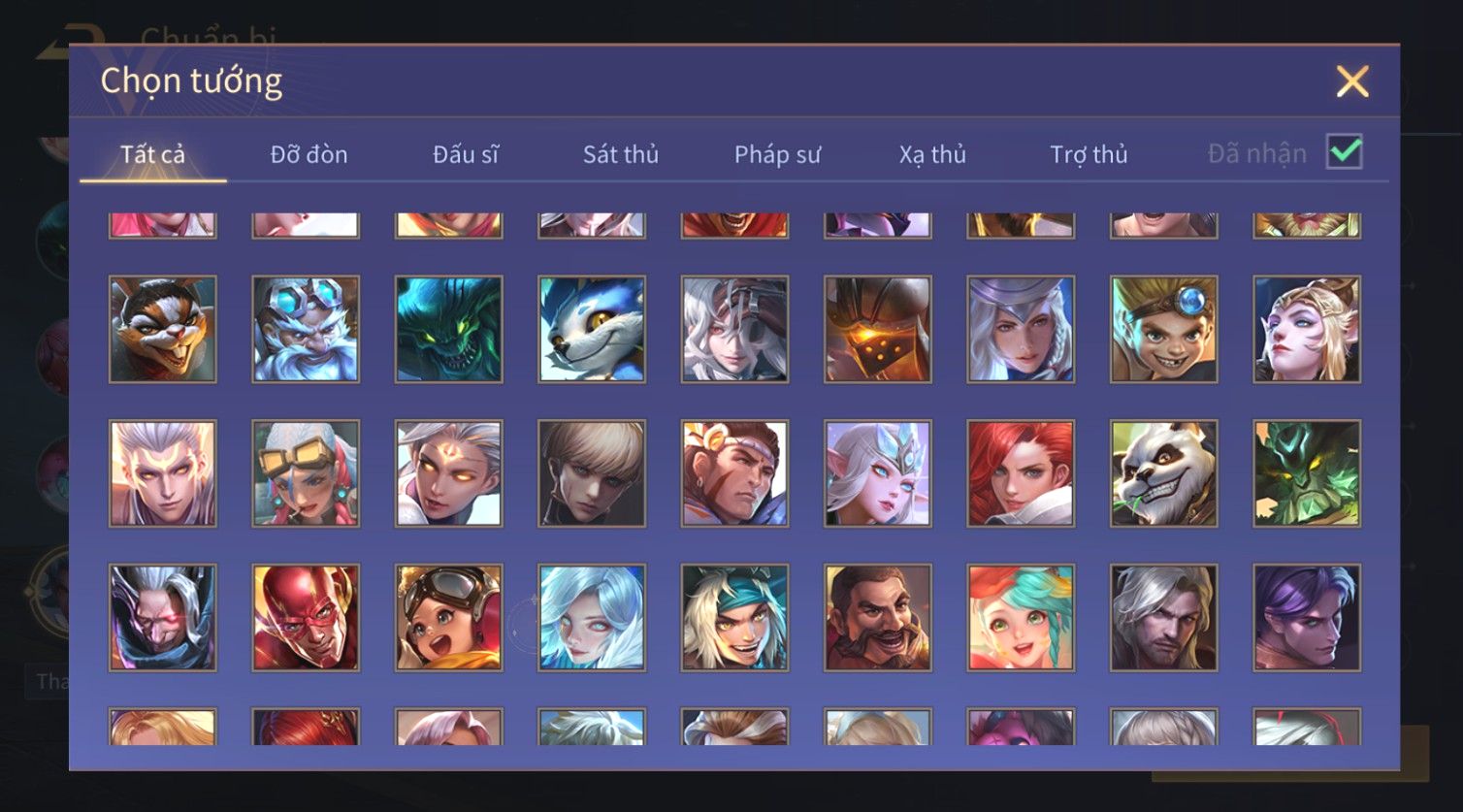Choose the green leafy tree-monster hero
The width and height of the screenshot is (1463, 812).
(x=1307, y=473)
